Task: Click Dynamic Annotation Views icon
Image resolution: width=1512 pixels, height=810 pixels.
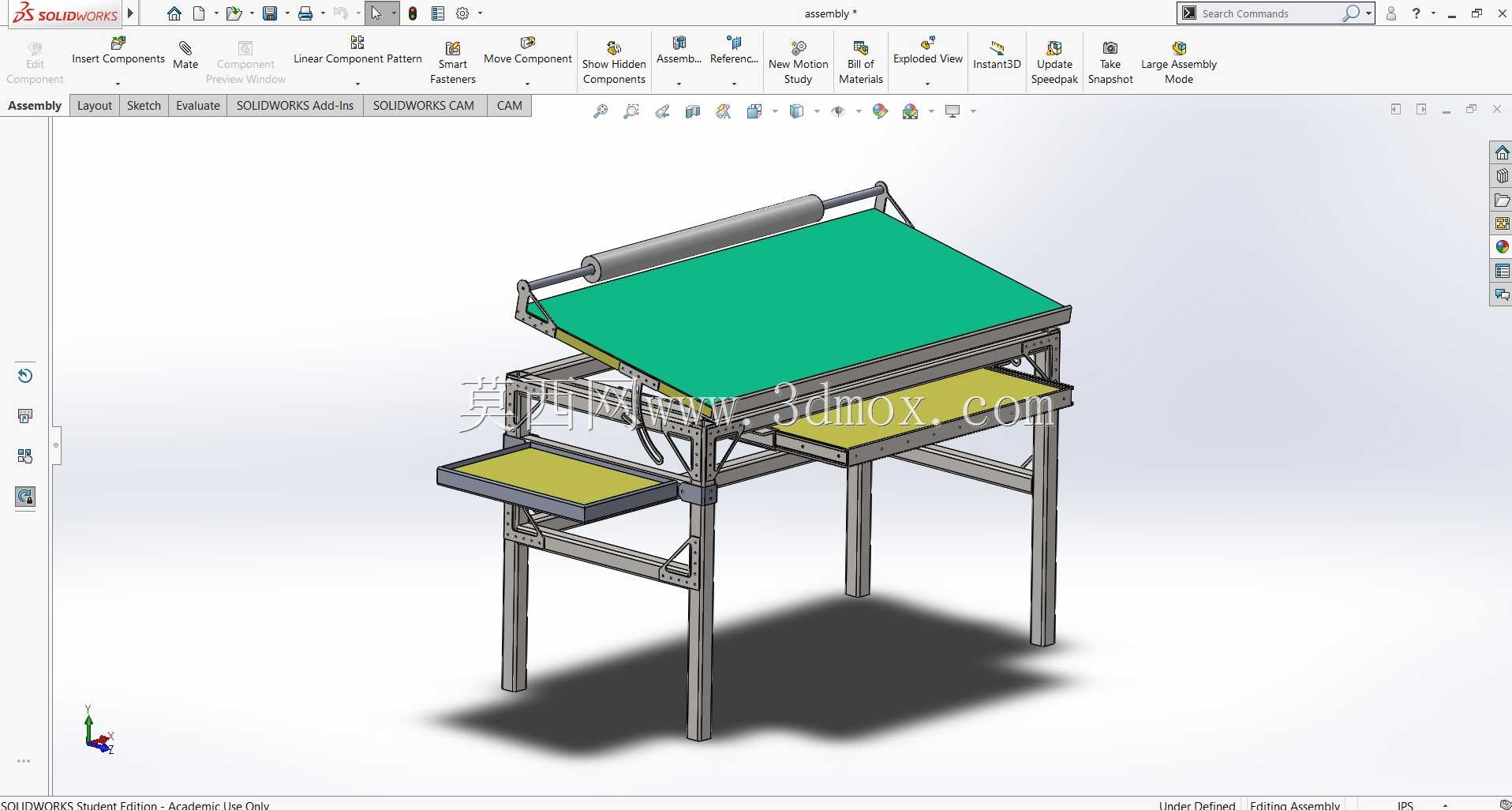Action: click(x=724, y=111)
